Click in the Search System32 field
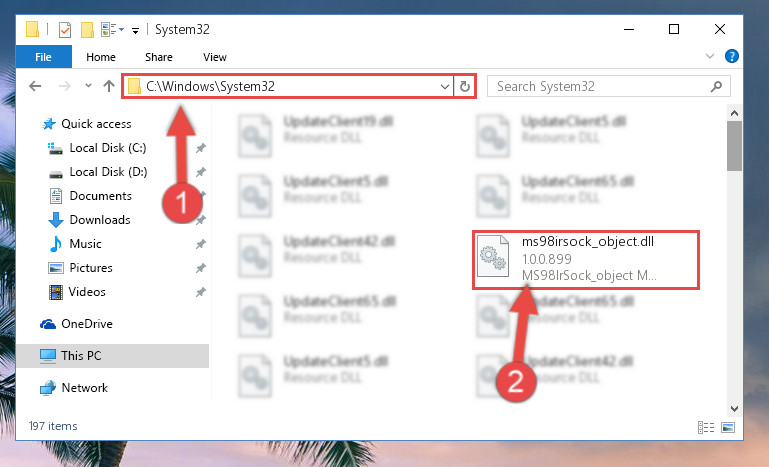The width and height of the screenshot is (769, 467). tap(600, 86)
